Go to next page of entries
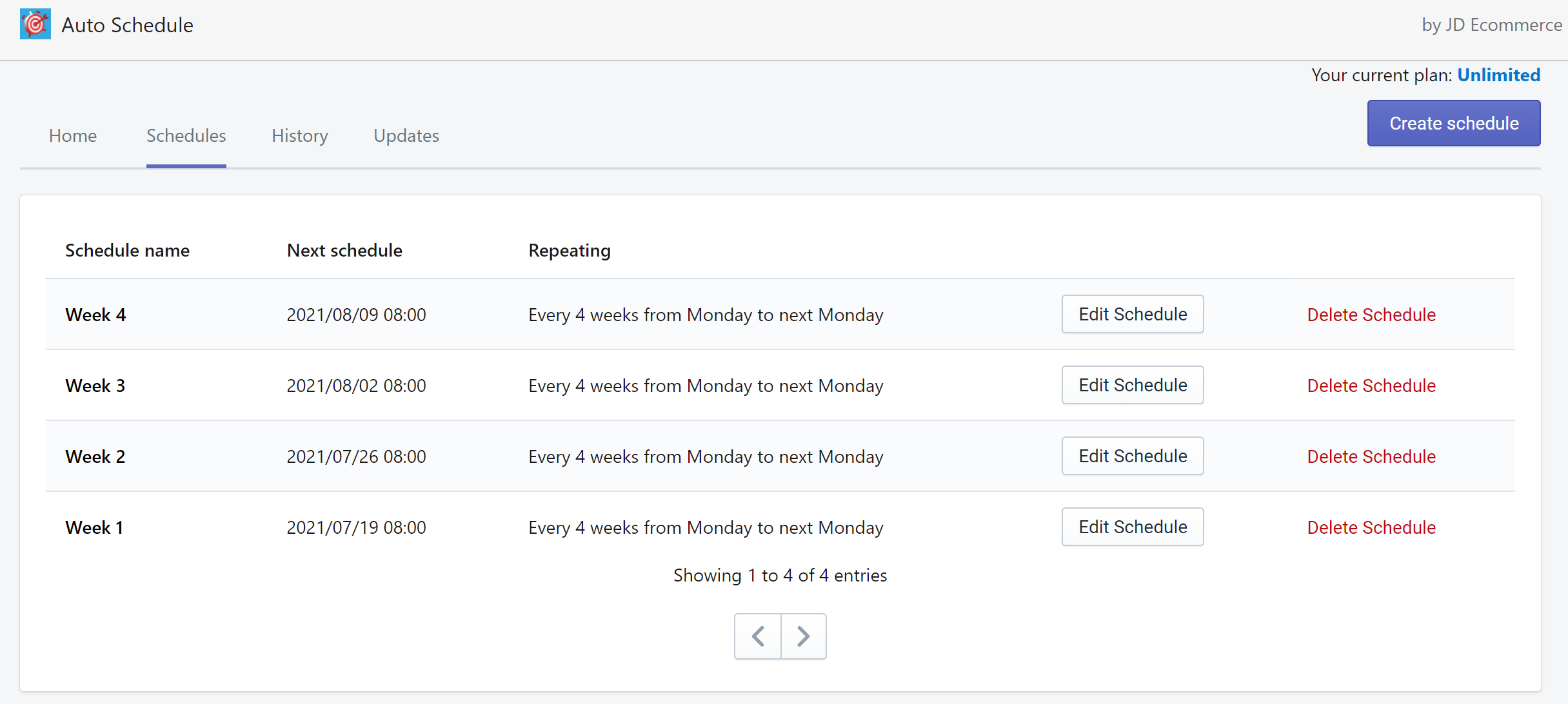The width and height of the screenshot is (1568, 704). (x=803, y=636)
